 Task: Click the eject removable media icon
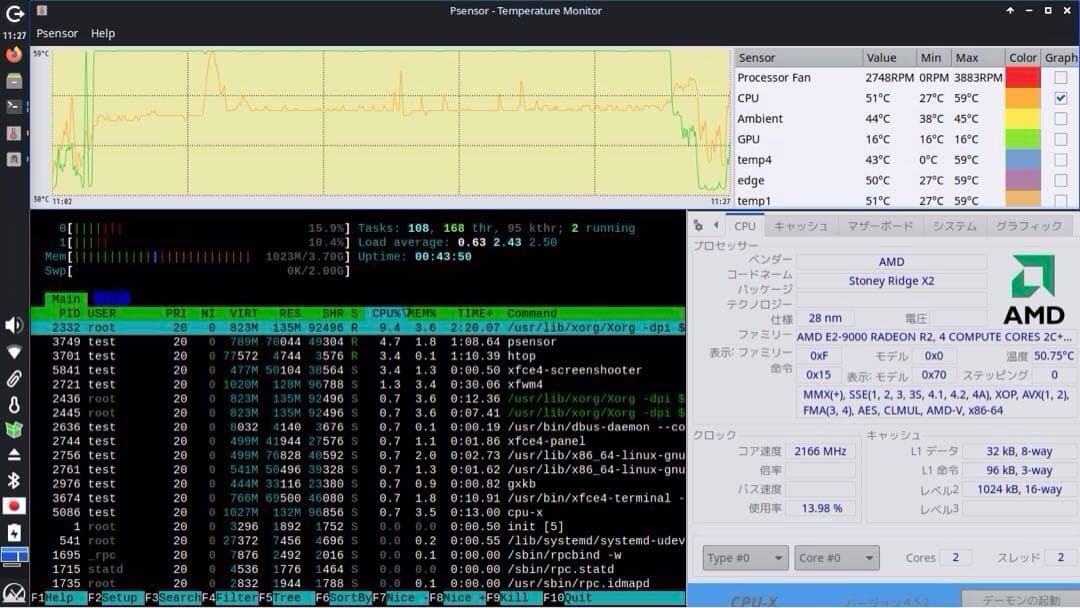tap(14, 454)
